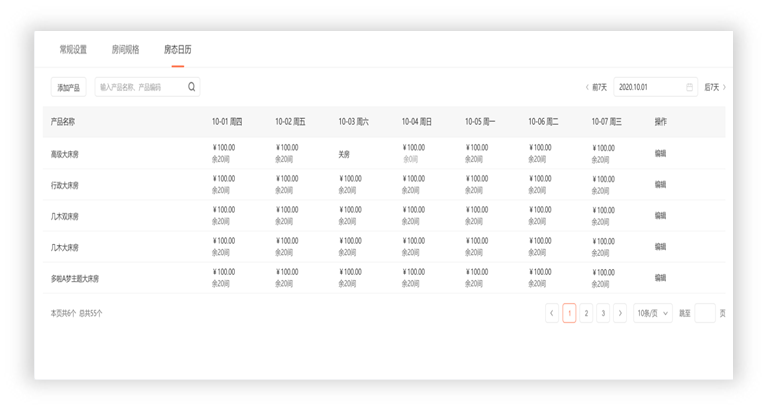Expand the 10条/页 page size dropdown

coord(653,313)
